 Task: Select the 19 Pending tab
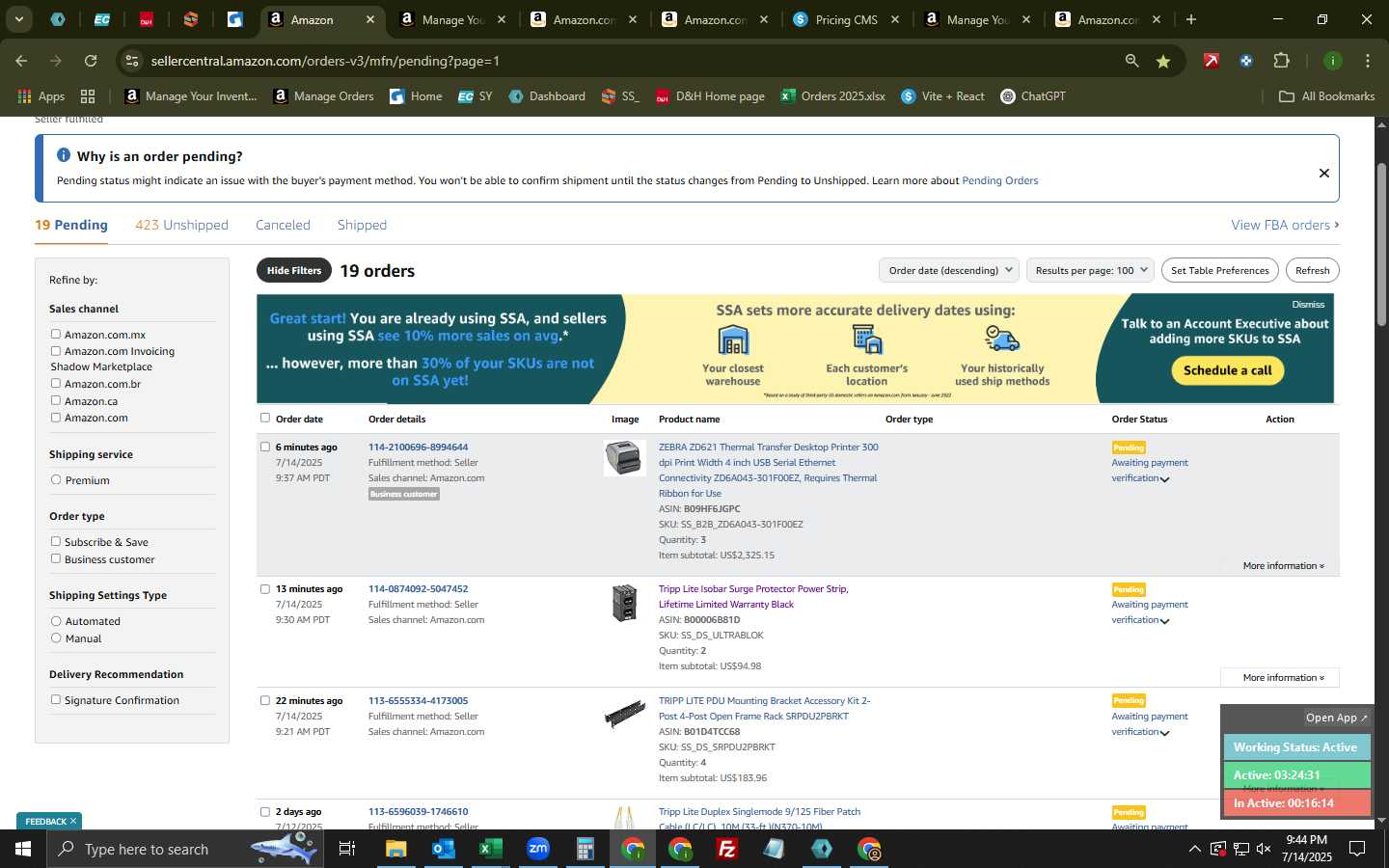tap(71, 225)
